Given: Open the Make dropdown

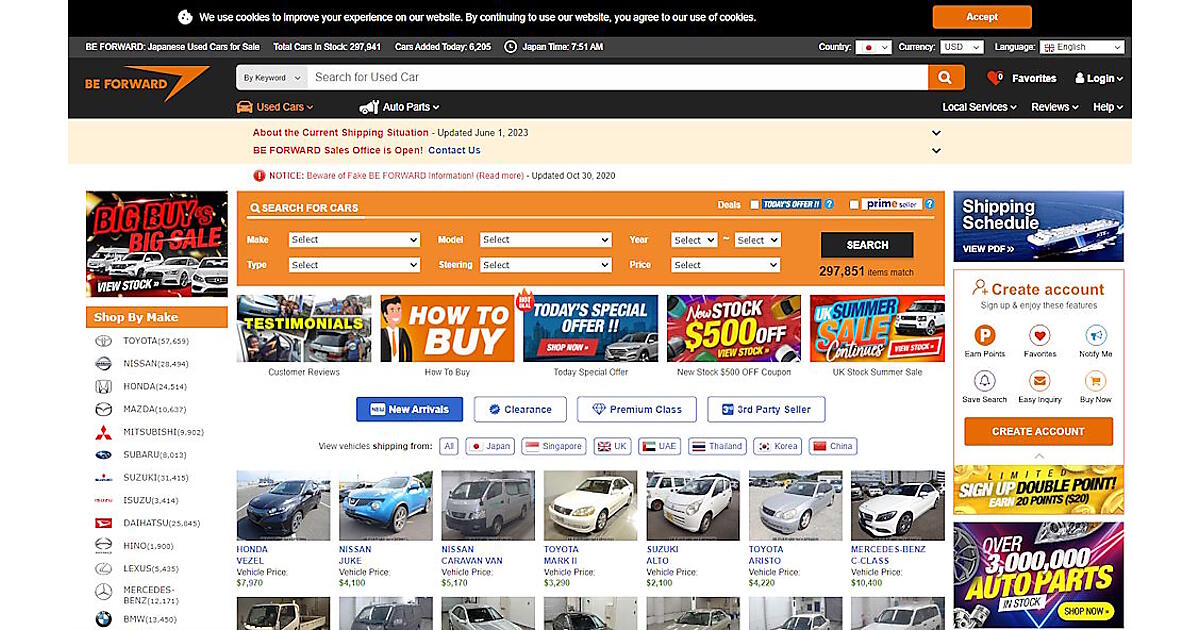Looking at the screenshot, I should [354, 240].
